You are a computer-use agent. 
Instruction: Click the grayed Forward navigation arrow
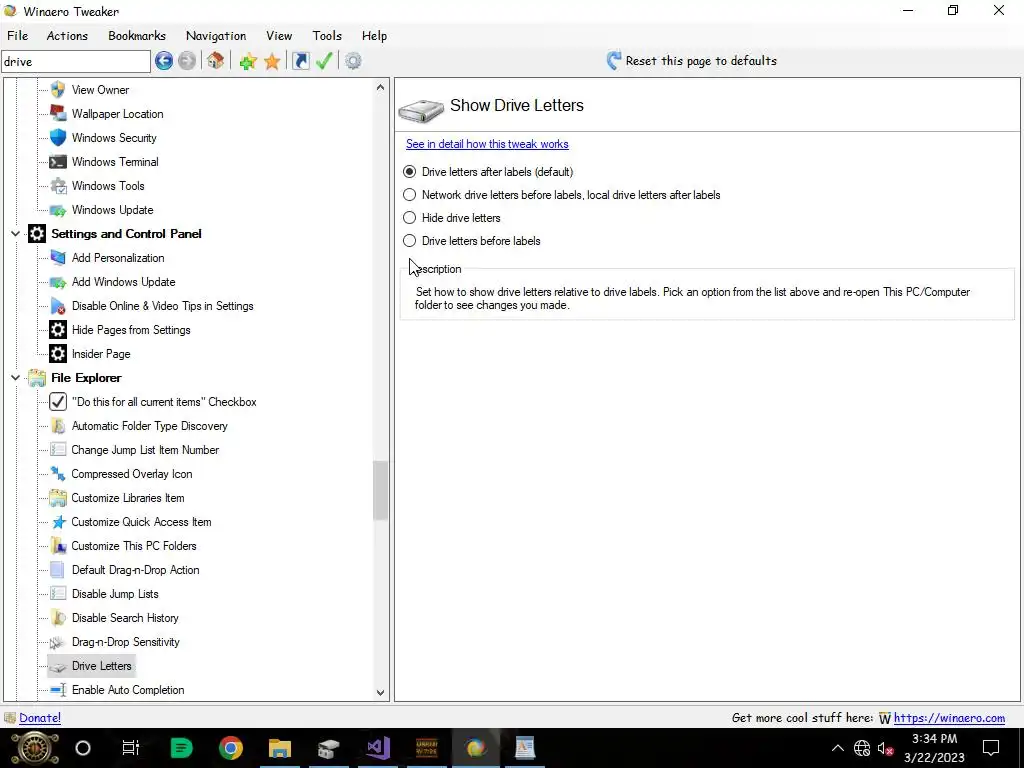pyautogui.click(x=187, y=61)
